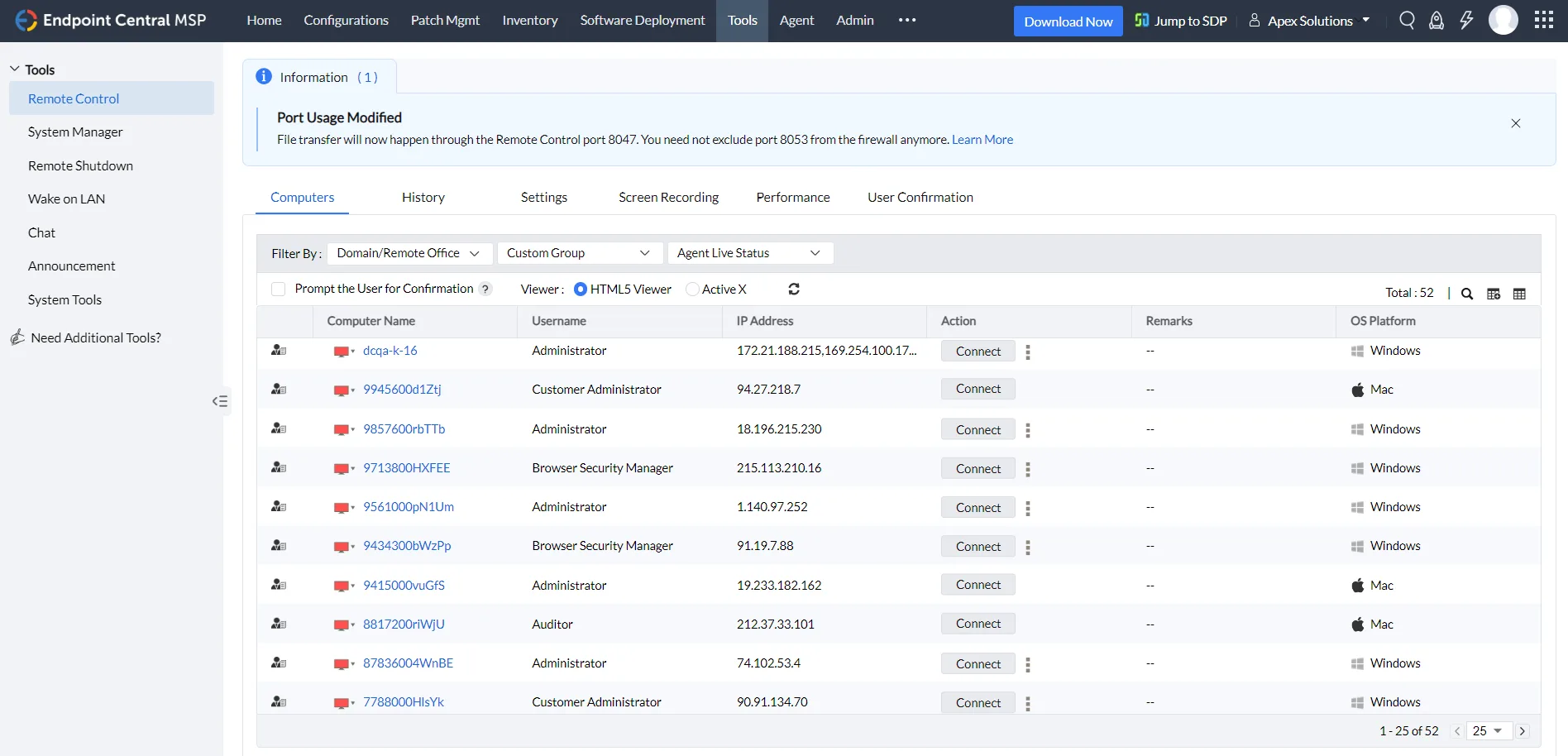This screenshot has height=756, width=1568.
Task: Click the table view grid icon
Action: [1519, 294]
